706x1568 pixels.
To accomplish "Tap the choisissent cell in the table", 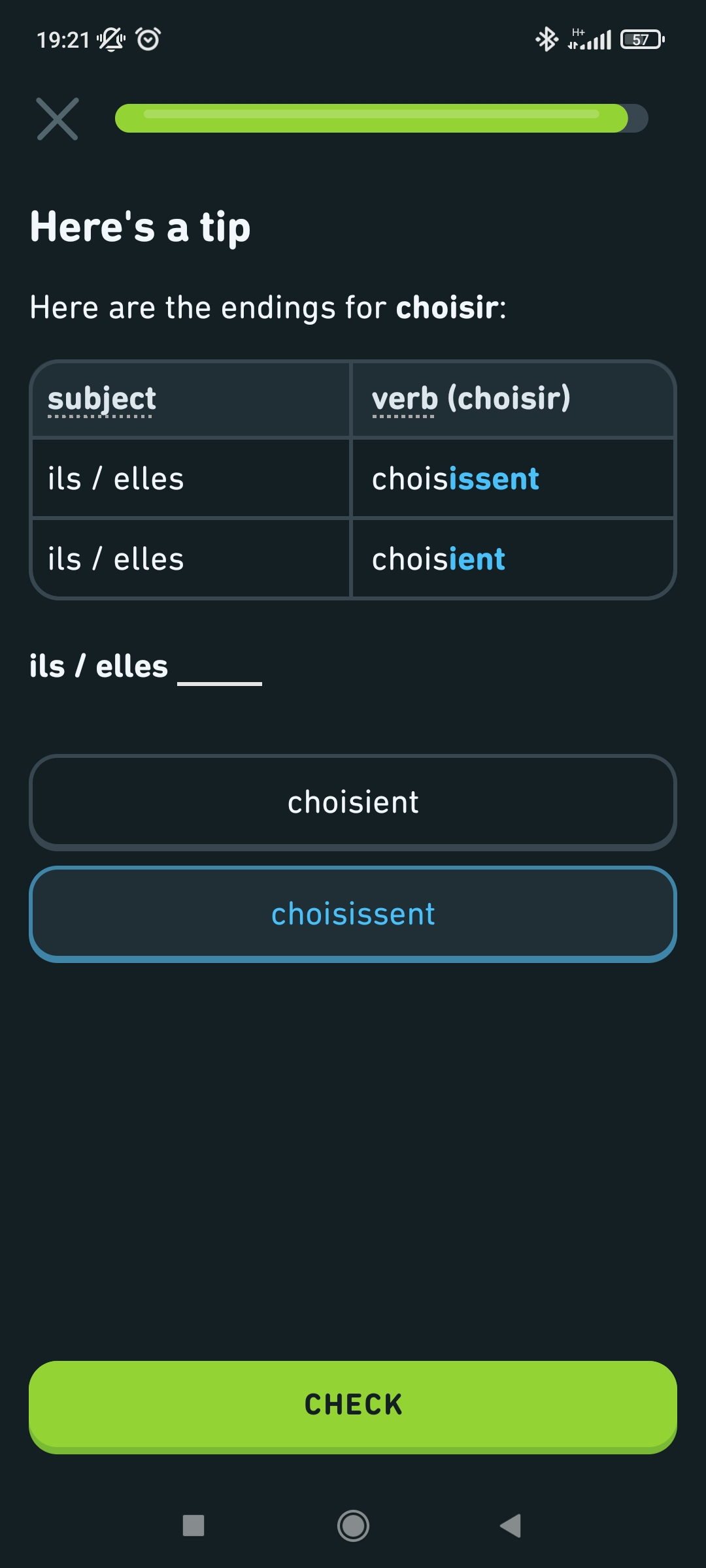I will 455,478.
